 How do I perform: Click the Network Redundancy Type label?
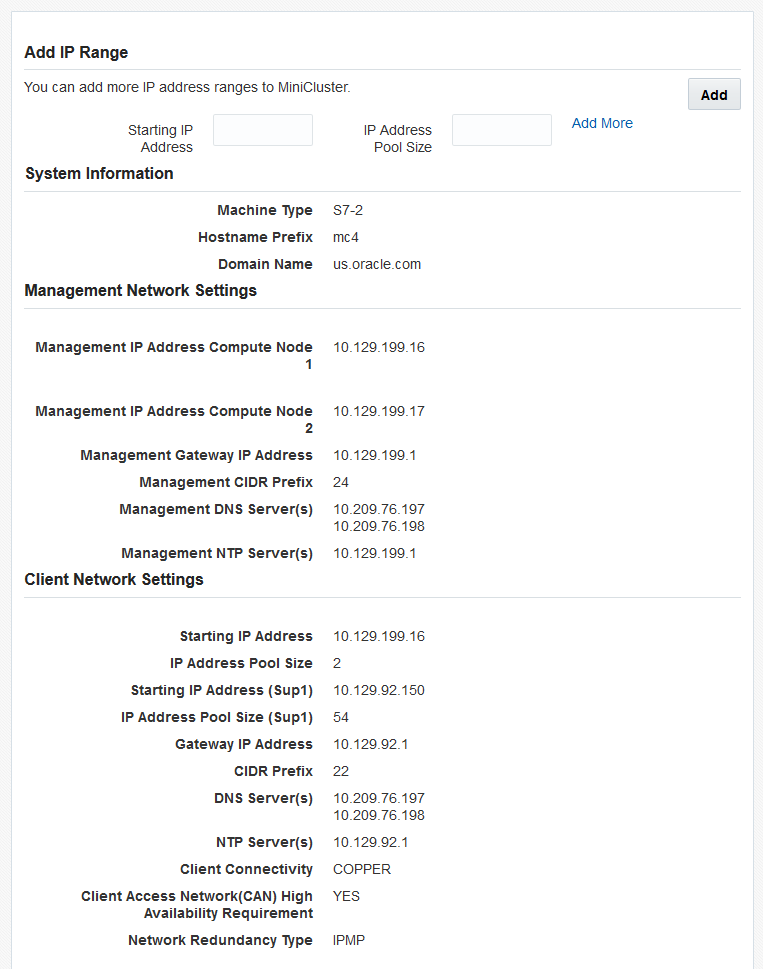[x=221, y=941]
